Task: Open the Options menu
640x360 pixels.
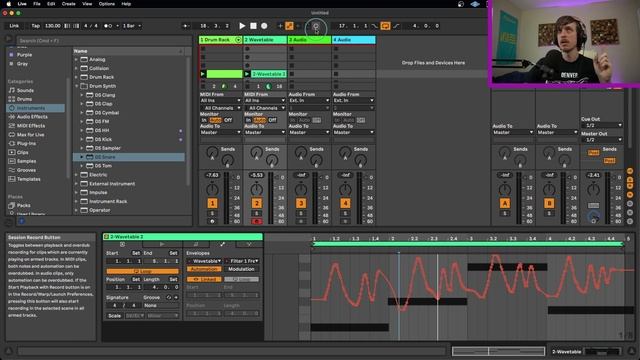Action: (107, 4)
